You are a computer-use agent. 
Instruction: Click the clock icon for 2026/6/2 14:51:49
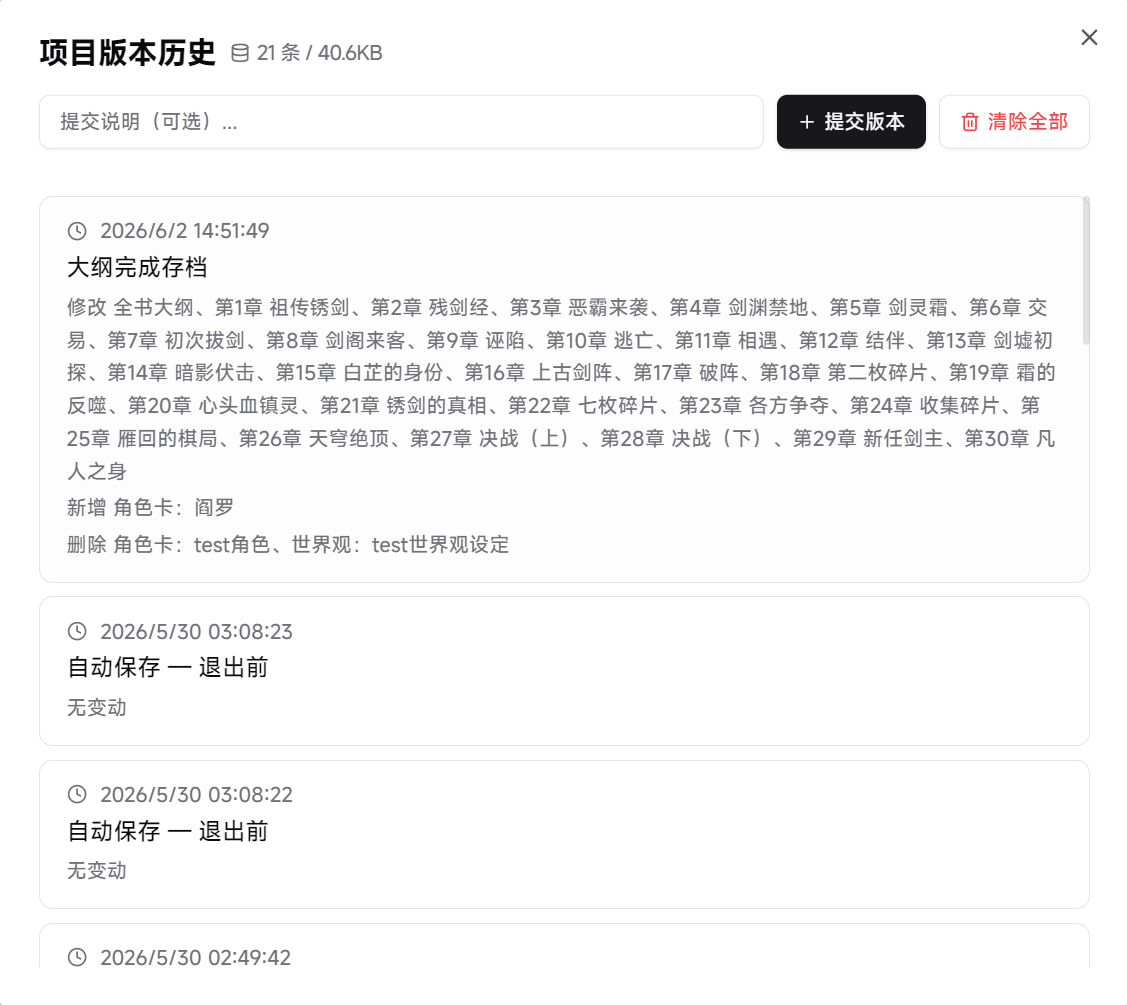(x=77, y=231)
